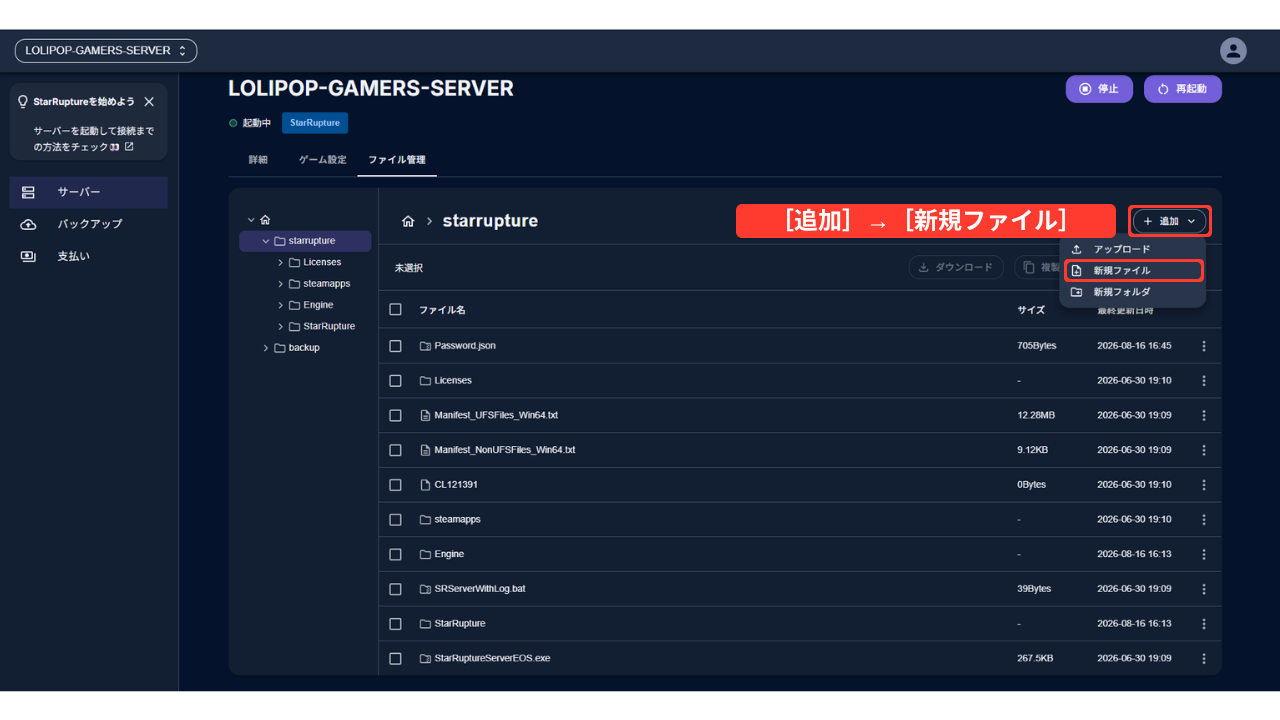The image size is (1280, 720).
Task: Select the home root in the folder tree
Action: tap(265, 219)
